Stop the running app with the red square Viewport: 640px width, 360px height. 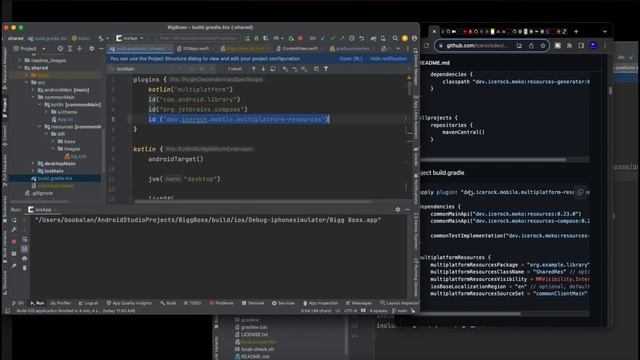(300, 38)
